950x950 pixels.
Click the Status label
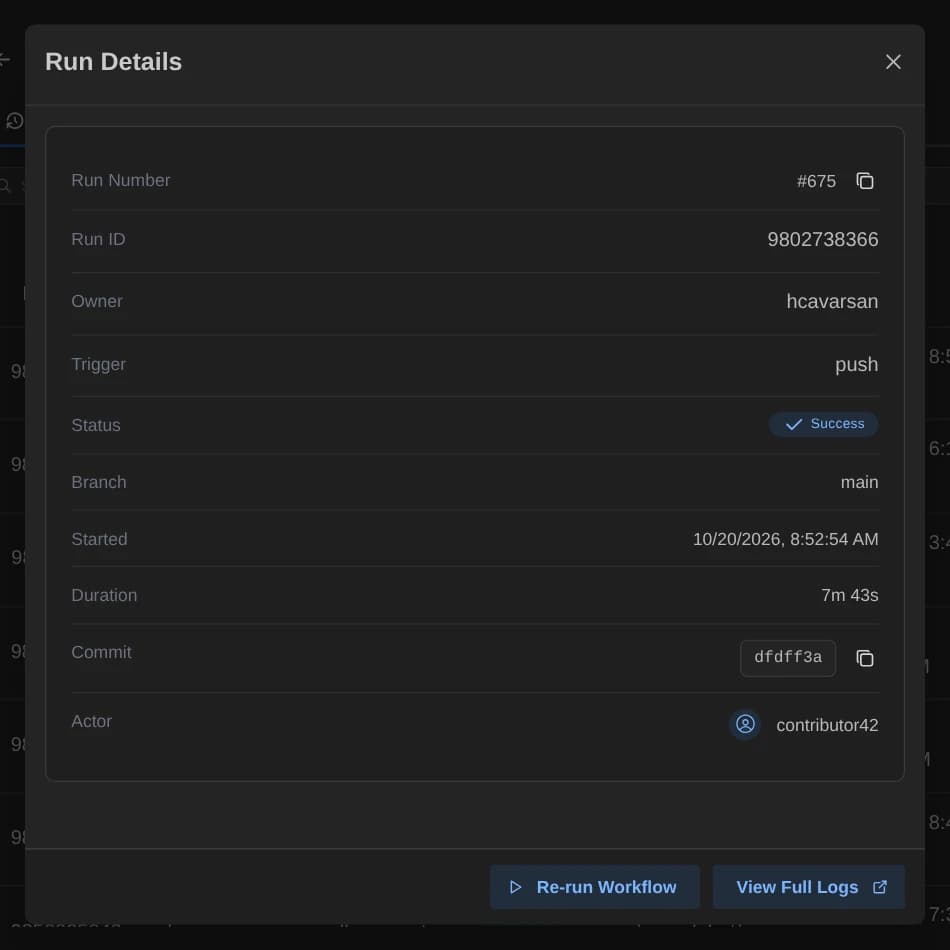click(96, 425)
